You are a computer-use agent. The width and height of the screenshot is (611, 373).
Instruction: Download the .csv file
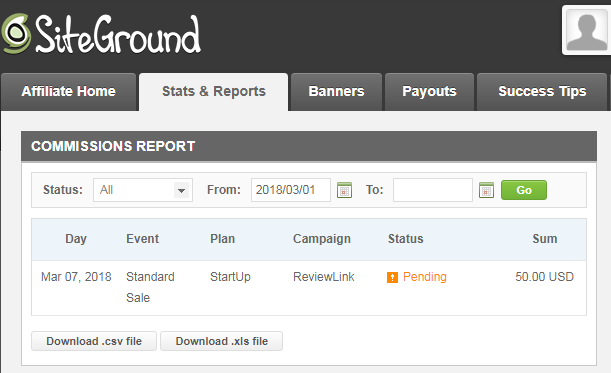[94, 341]
